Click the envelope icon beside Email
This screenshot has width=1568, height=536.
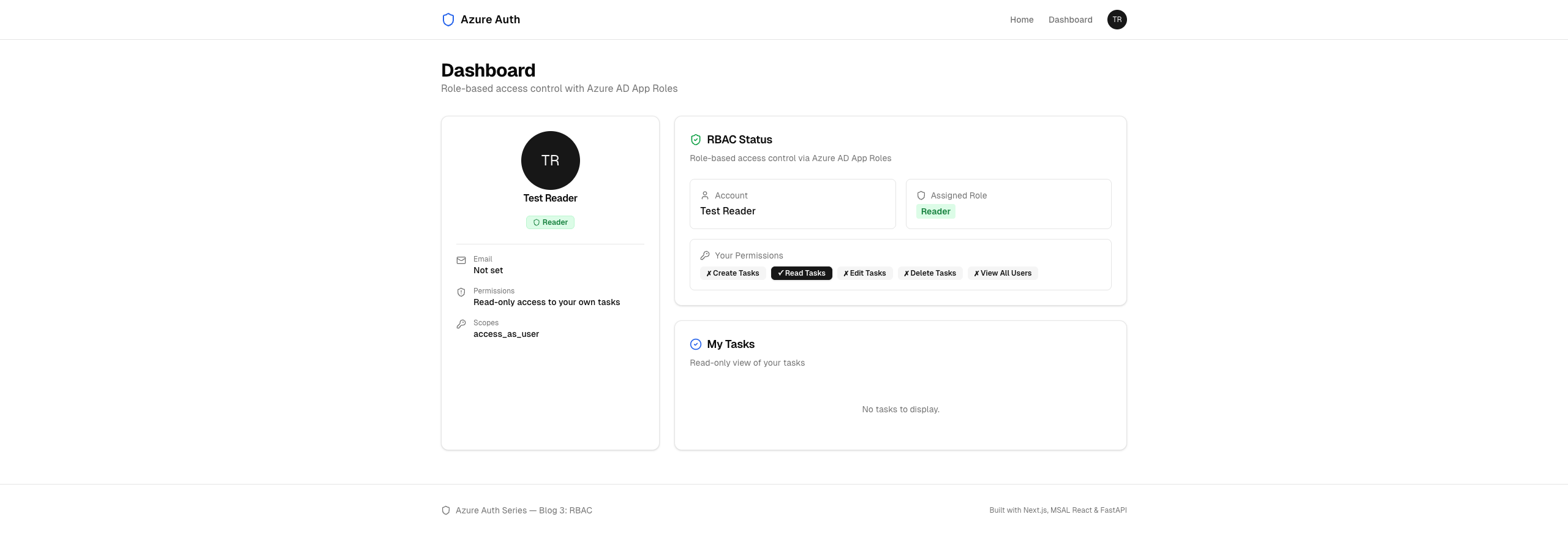(x=461, y=260)
